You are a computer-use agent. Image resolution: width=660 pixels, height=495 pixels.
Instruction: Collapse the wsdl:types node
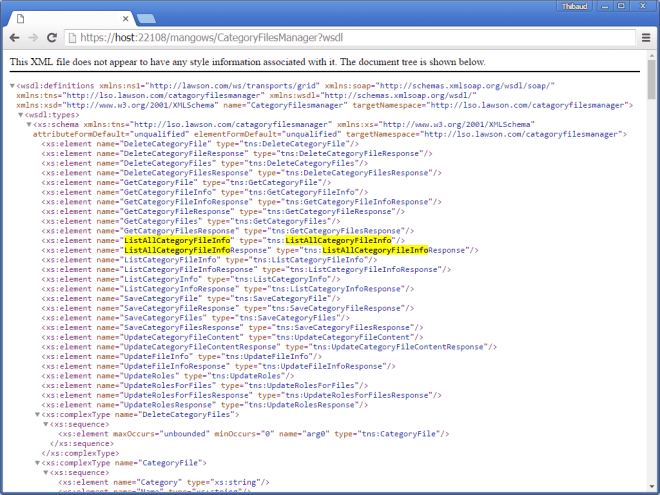pyautogui.click(x=20, y=114)
